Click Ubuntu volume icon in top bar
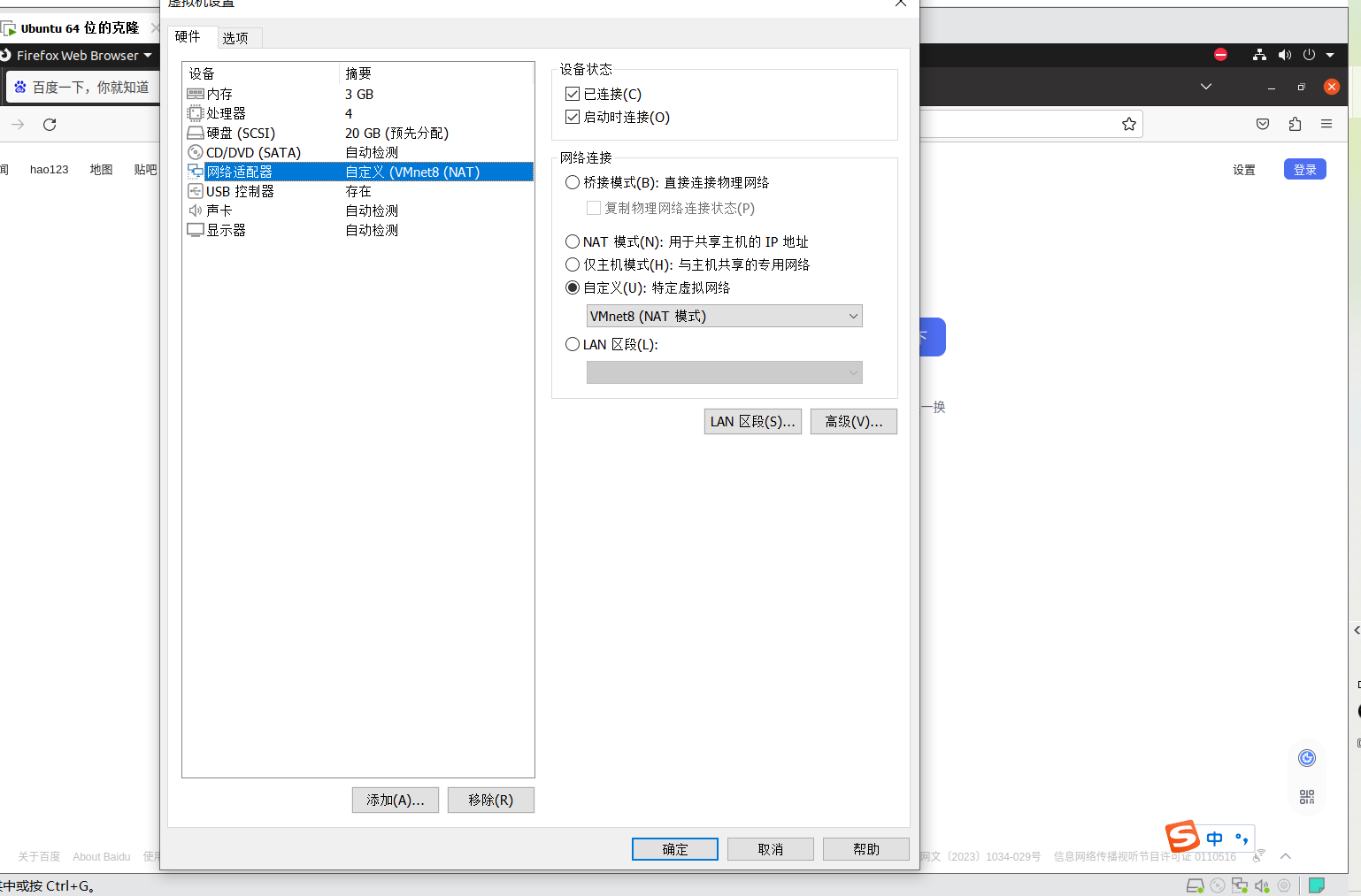 1284,55
